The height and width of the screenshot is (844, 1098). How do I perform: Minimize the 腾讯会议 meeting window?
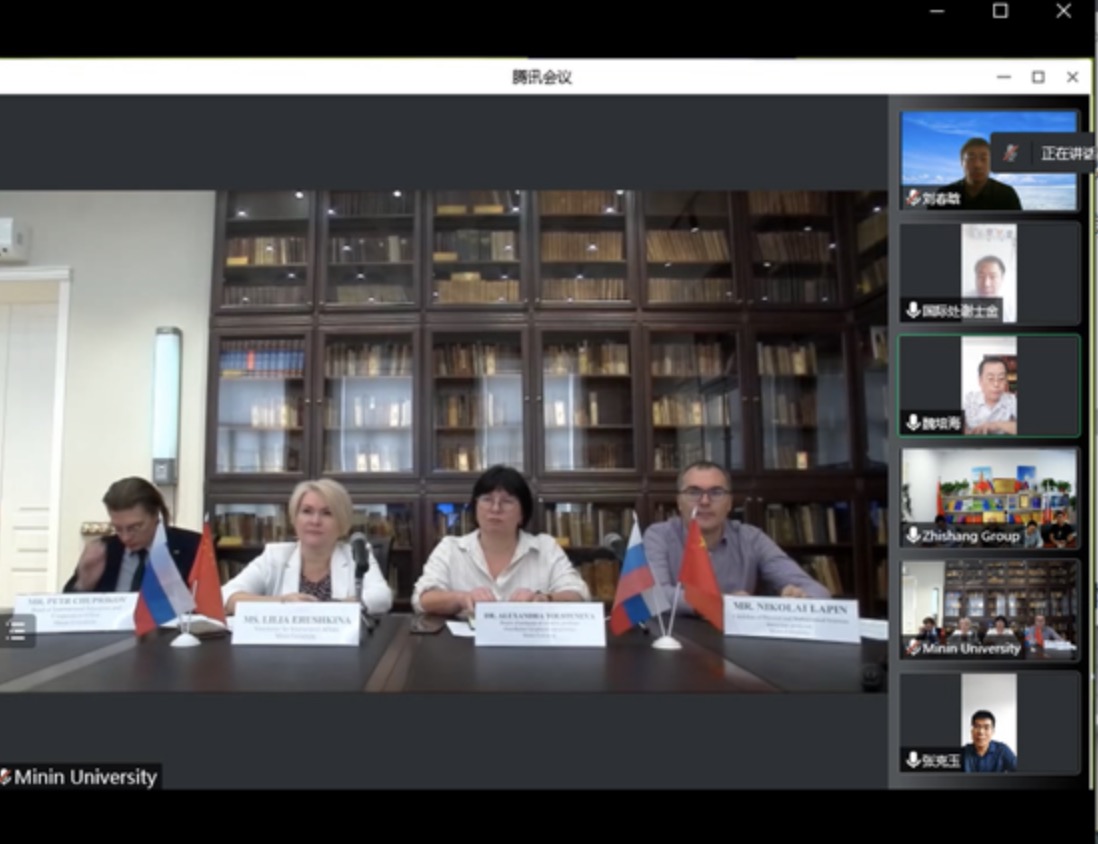[1004, 77]
